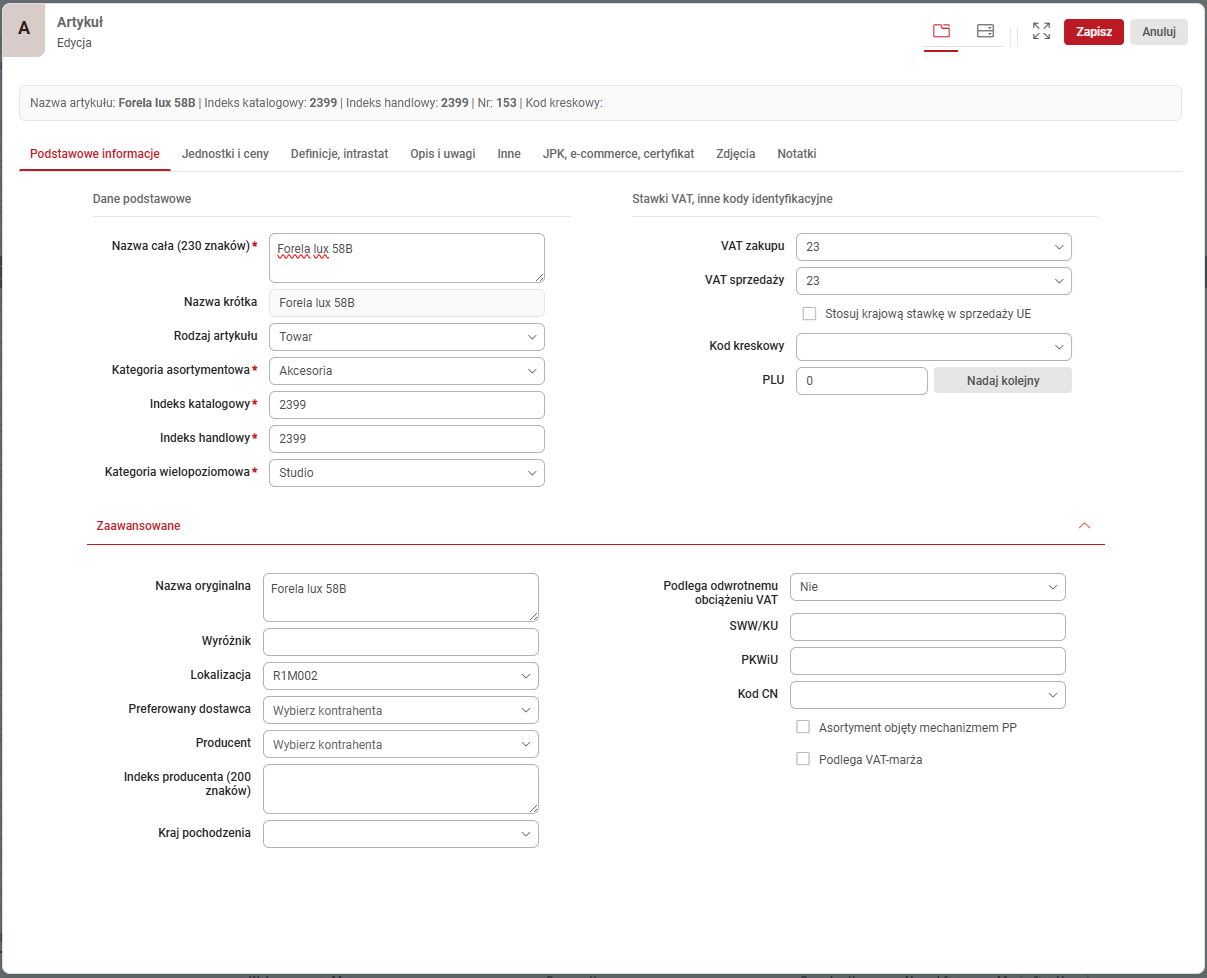Switch to the Jednostki i ceny tab
This screenshot has height=978, width=1207.
[x=225, y=154]
